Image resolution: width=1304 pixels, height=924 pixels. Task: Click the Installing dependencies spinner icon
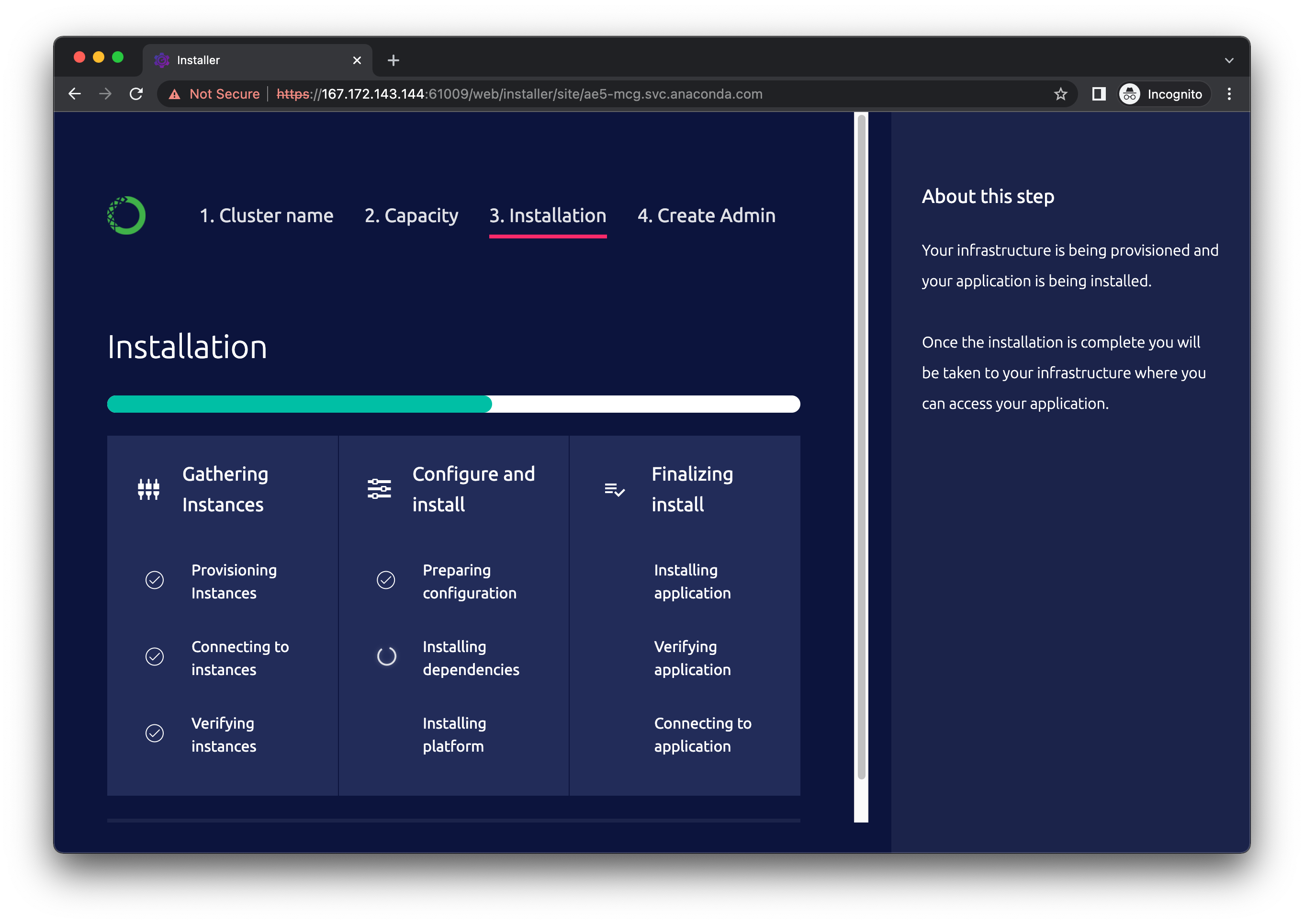tap(386, 656)
